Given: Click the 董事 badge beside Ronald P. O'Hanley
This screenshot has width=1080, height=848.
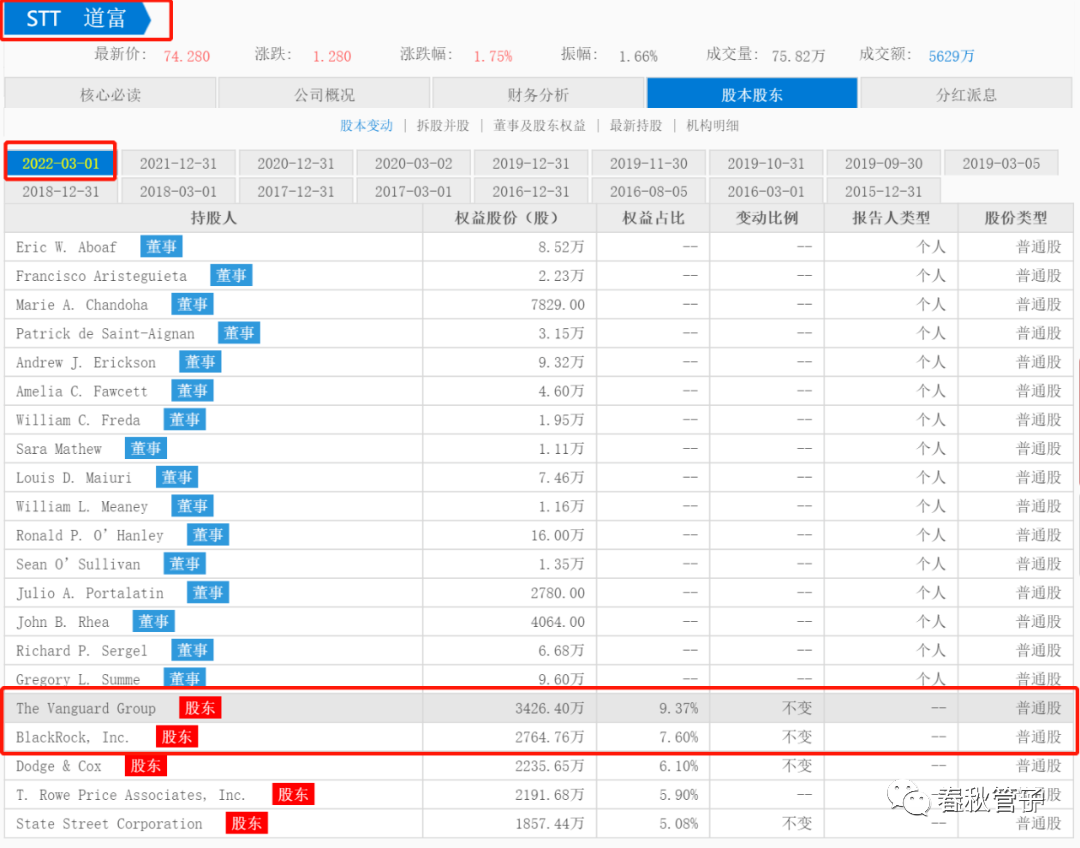Looking at the screenshot, I should point(208,535).
